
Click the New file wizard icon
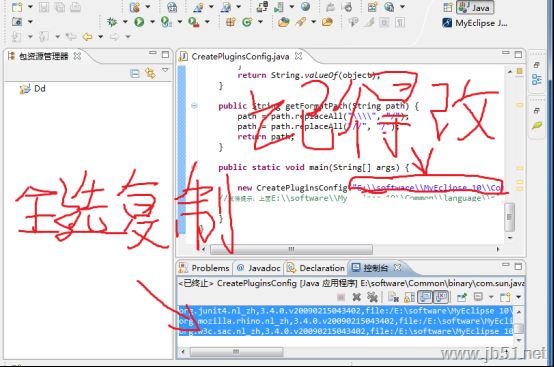click(17, 7)
